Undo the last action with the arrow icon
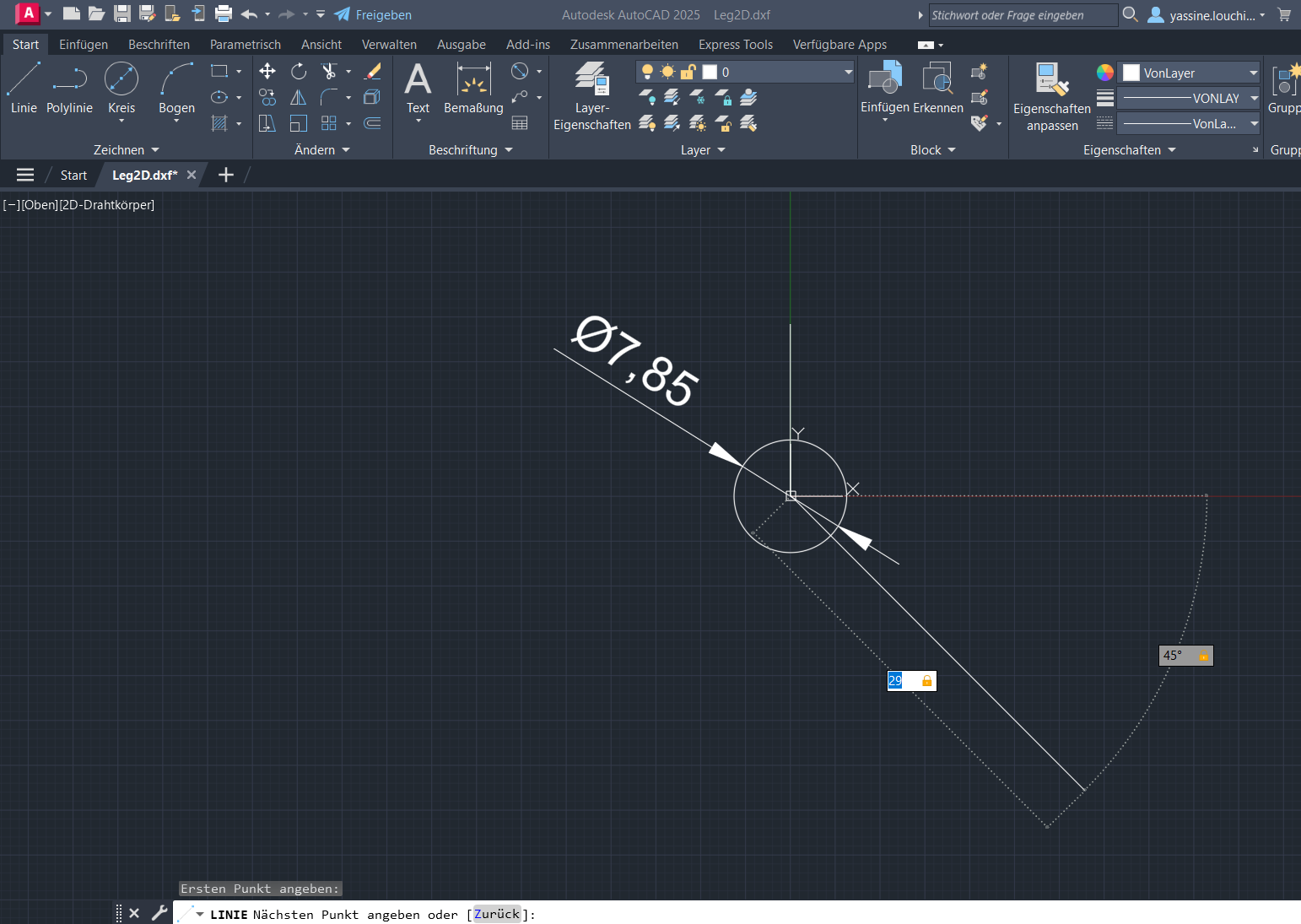The height and width of the screenshot is (924, 1301). click(x=249, y=14)
